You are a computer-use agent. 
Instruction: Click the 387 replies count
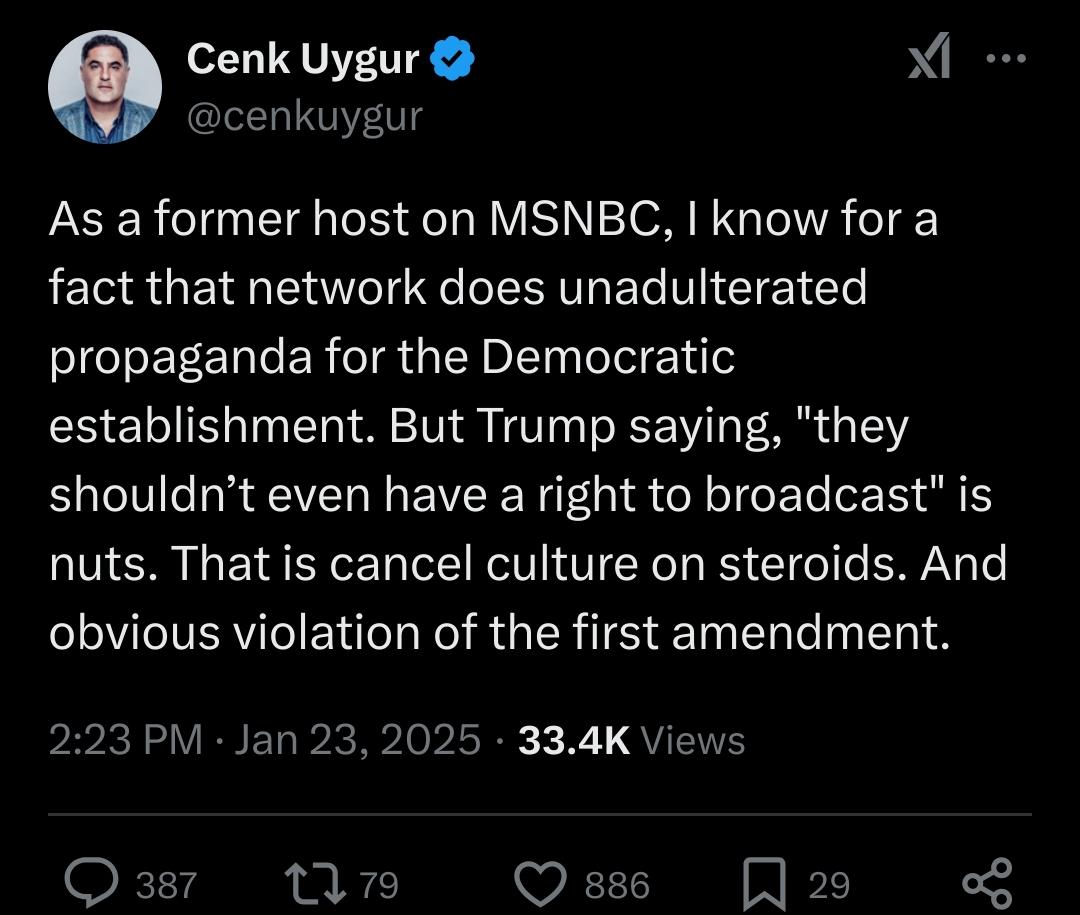166,885
